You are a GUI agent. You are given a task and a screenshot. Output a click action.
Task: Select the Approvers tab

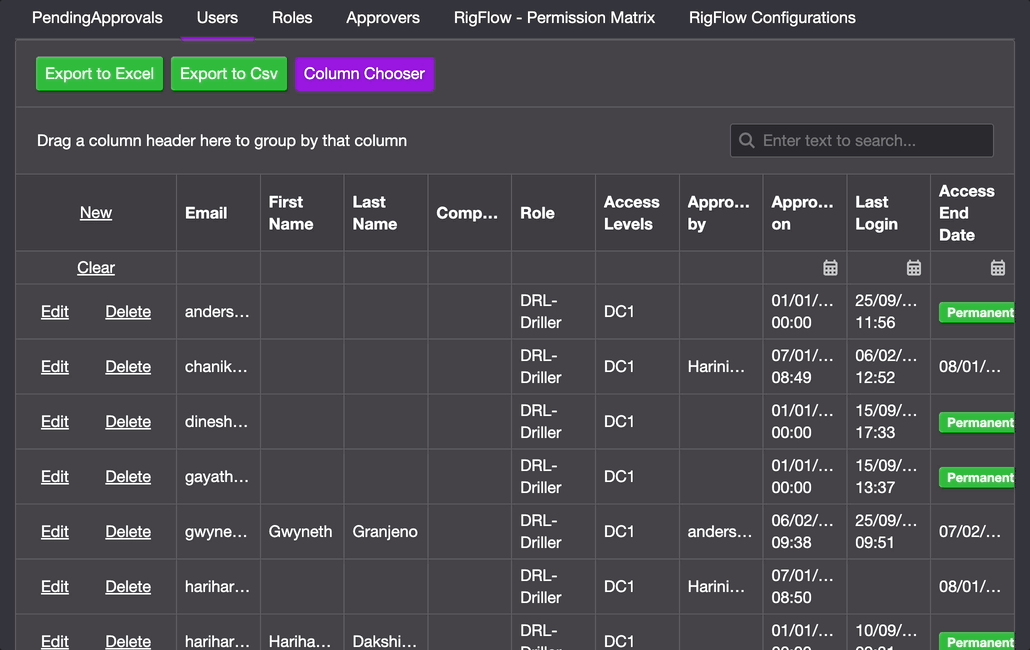pyautogui.click(x=383, y=18)
